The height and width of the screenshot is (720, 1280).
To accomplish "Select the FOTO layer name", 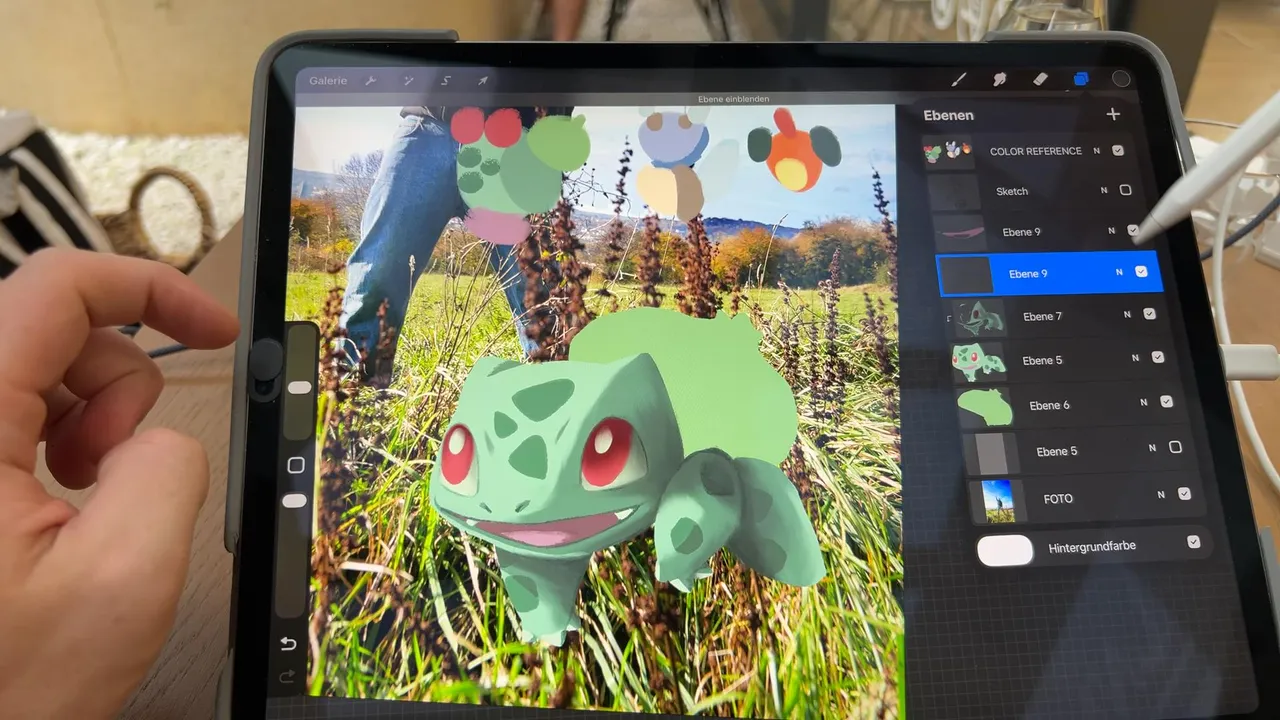I will coord(1058,498).
